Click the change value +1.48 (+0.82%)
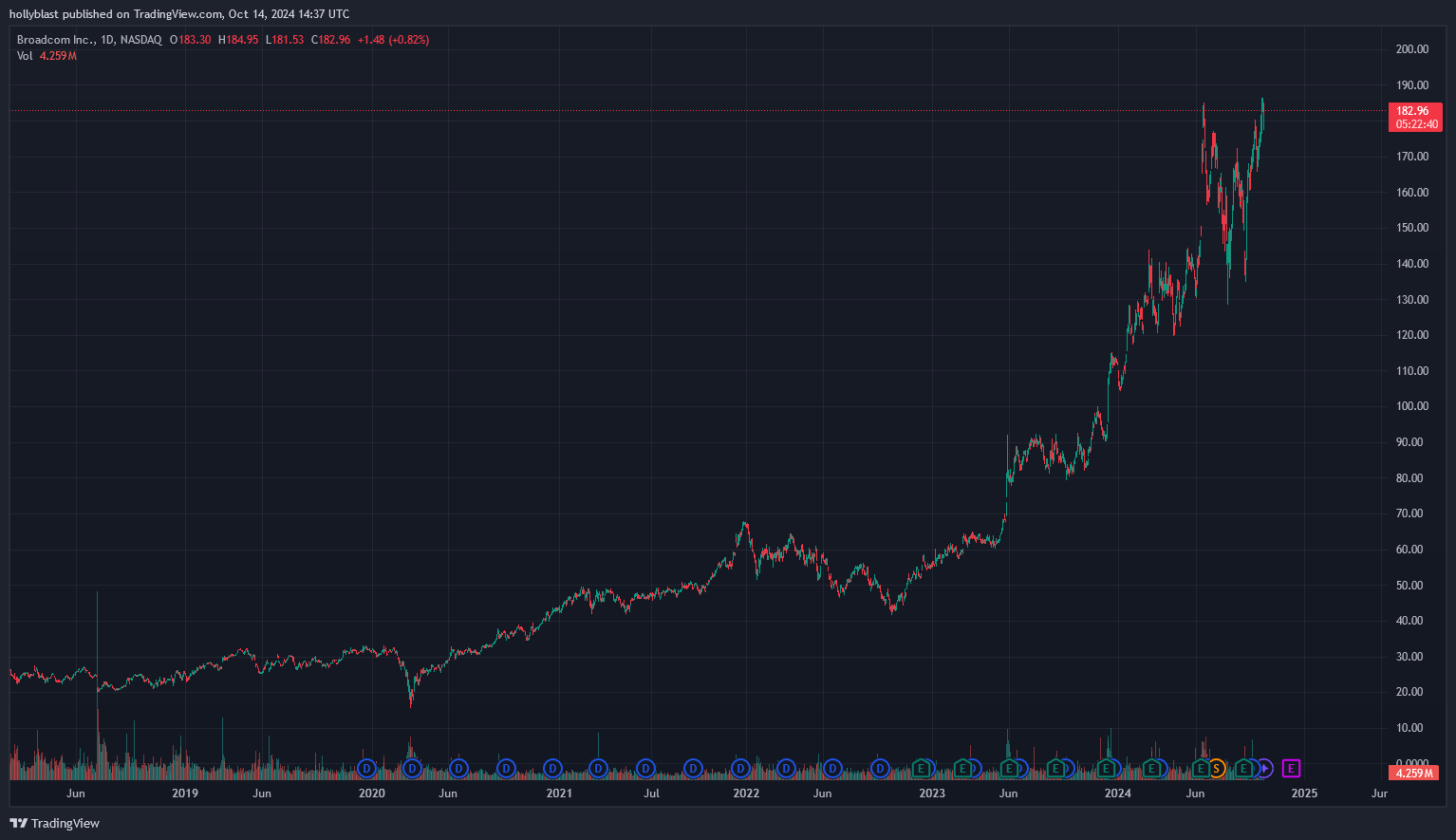Viewport: 1456px width, 840px height. point(393,40)
